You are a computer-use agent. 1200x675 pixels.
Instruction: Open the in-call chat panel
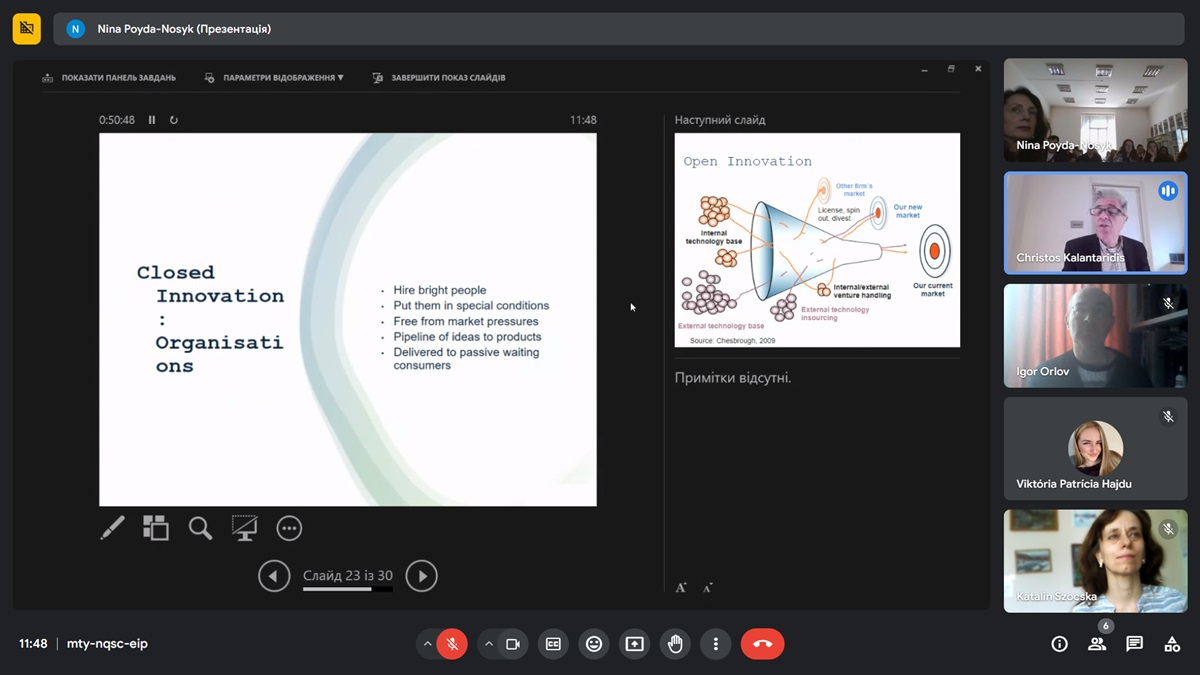point(1134,644)
